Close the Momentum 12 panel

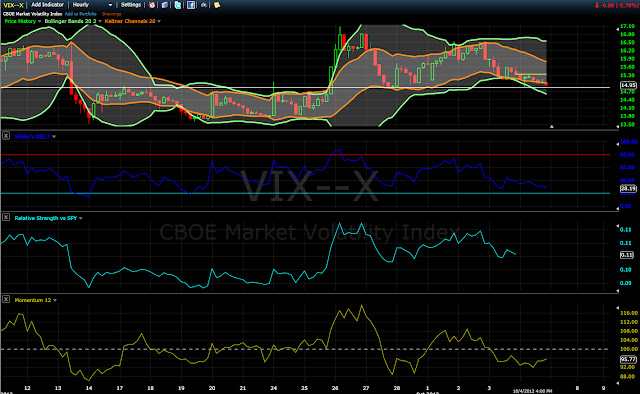click(x=6, y=299)
